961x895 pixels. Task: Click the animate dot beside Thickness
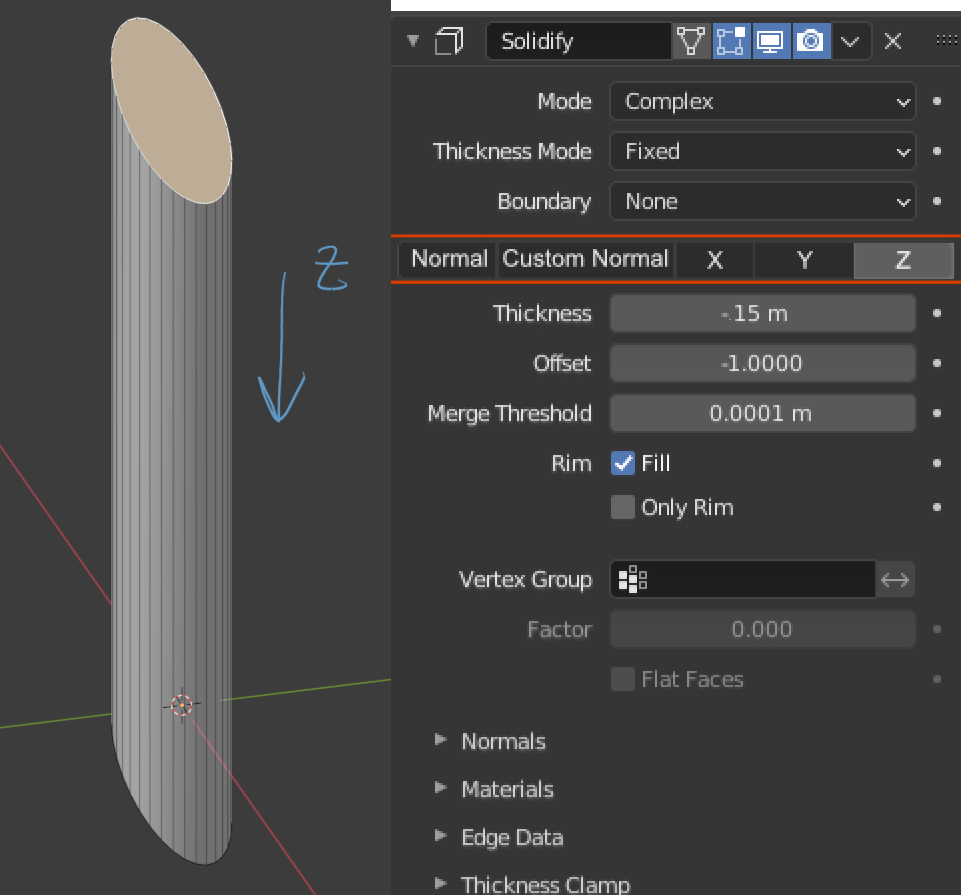pos(936,313)
